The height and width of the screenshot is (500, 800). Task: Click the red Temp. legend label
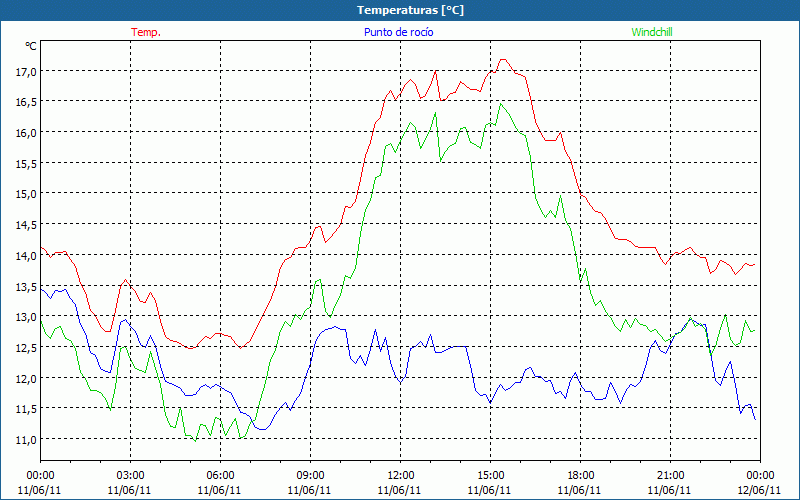(146, 32)
